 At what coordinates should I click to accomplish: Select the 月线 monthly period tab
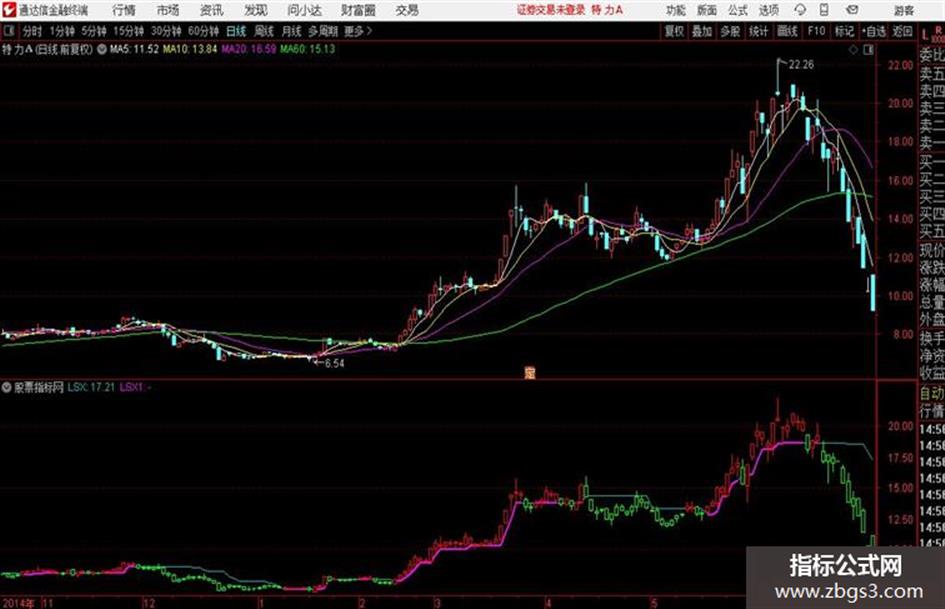pyautogui.click(x=291, y=31)
